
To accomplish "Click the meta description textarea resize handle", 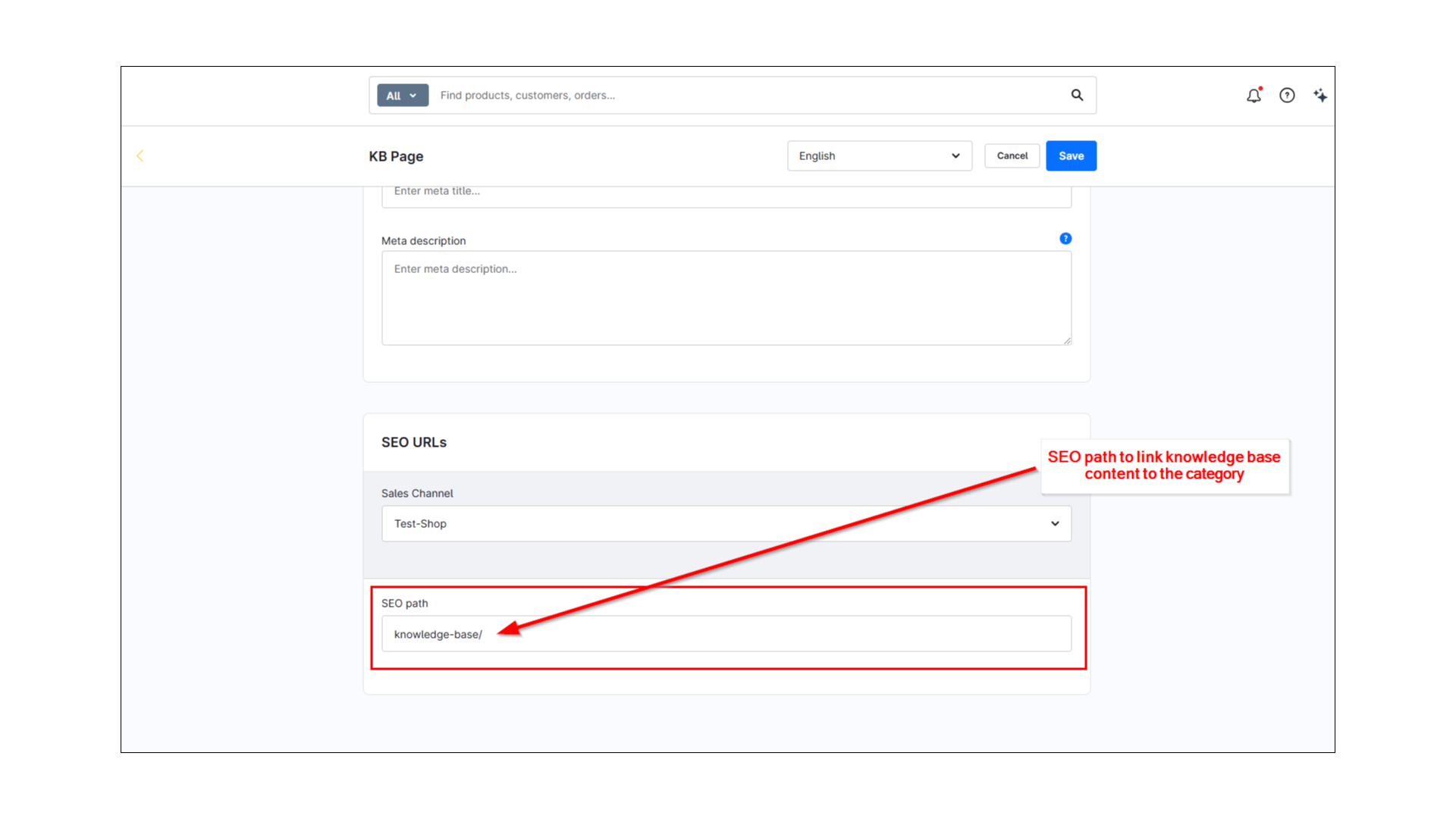I will (1067, 340).
